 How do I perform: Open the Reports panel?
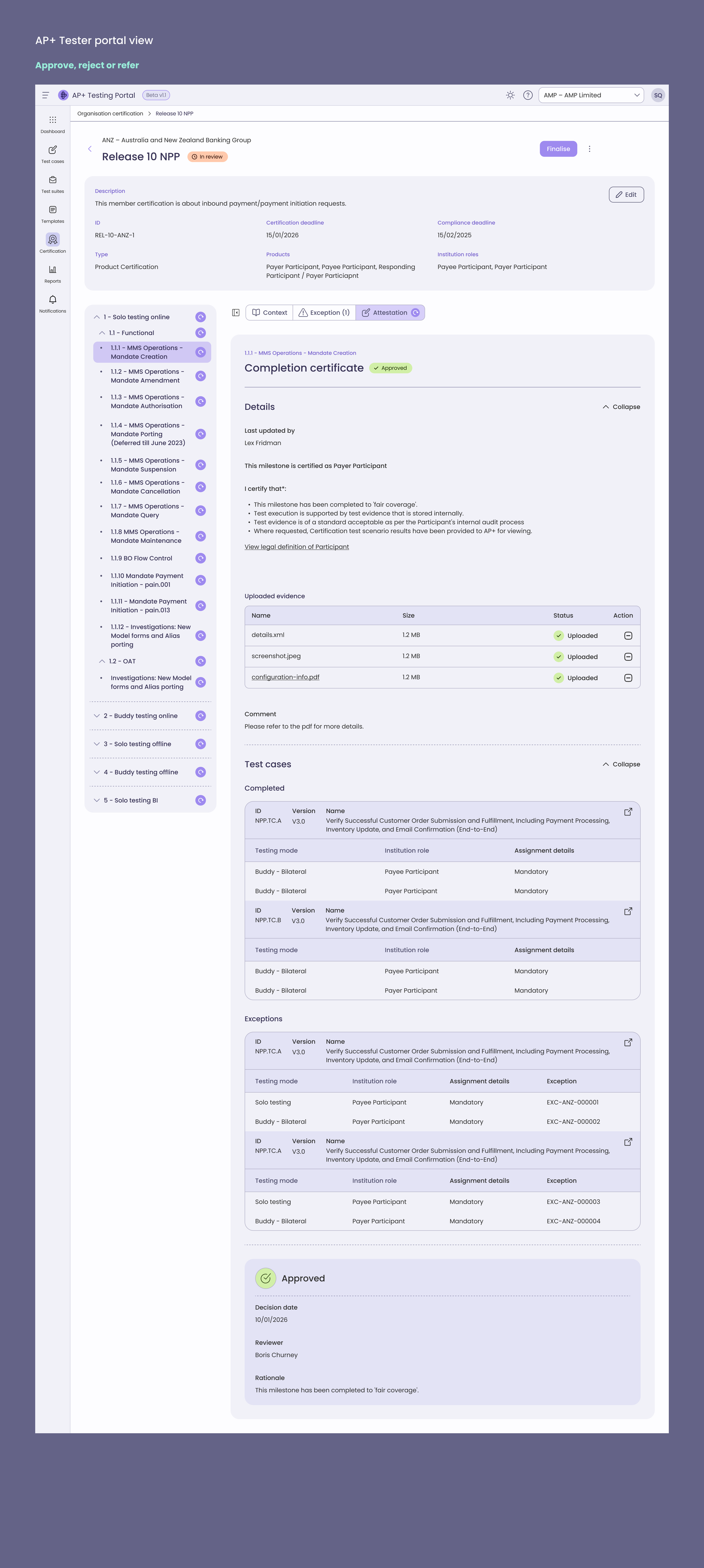(x=52, y=273)
